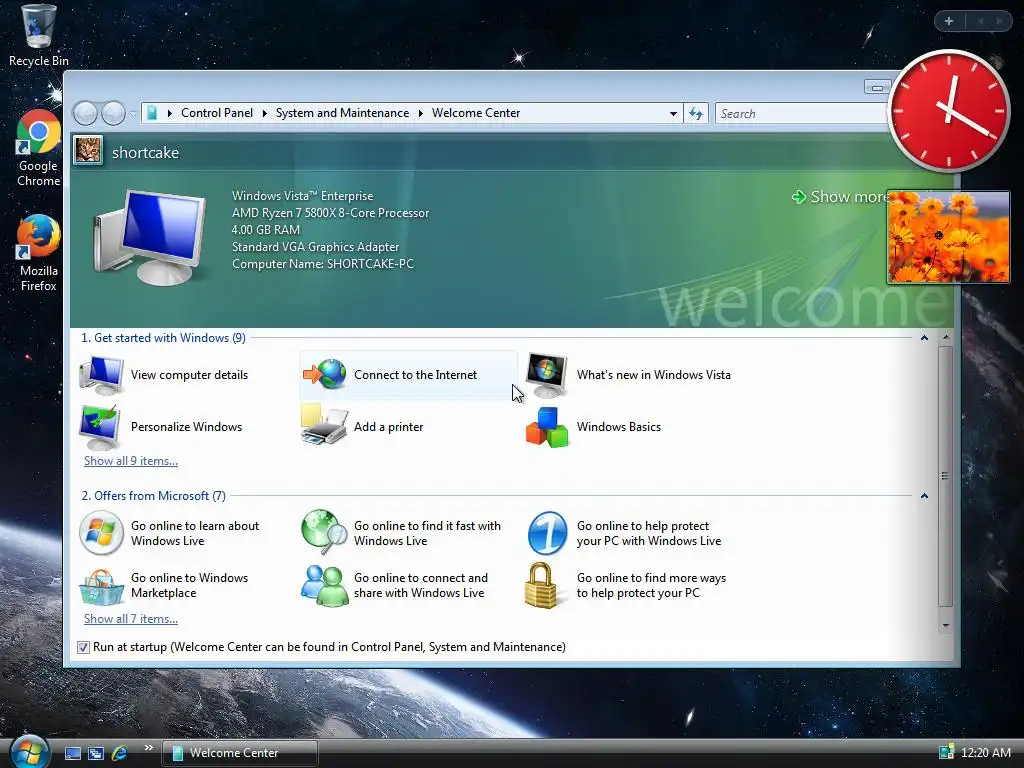This screenshot has width=1024, height=768.
Task: Click the Control Panel icon in address bar
Action: pos(152,113)
